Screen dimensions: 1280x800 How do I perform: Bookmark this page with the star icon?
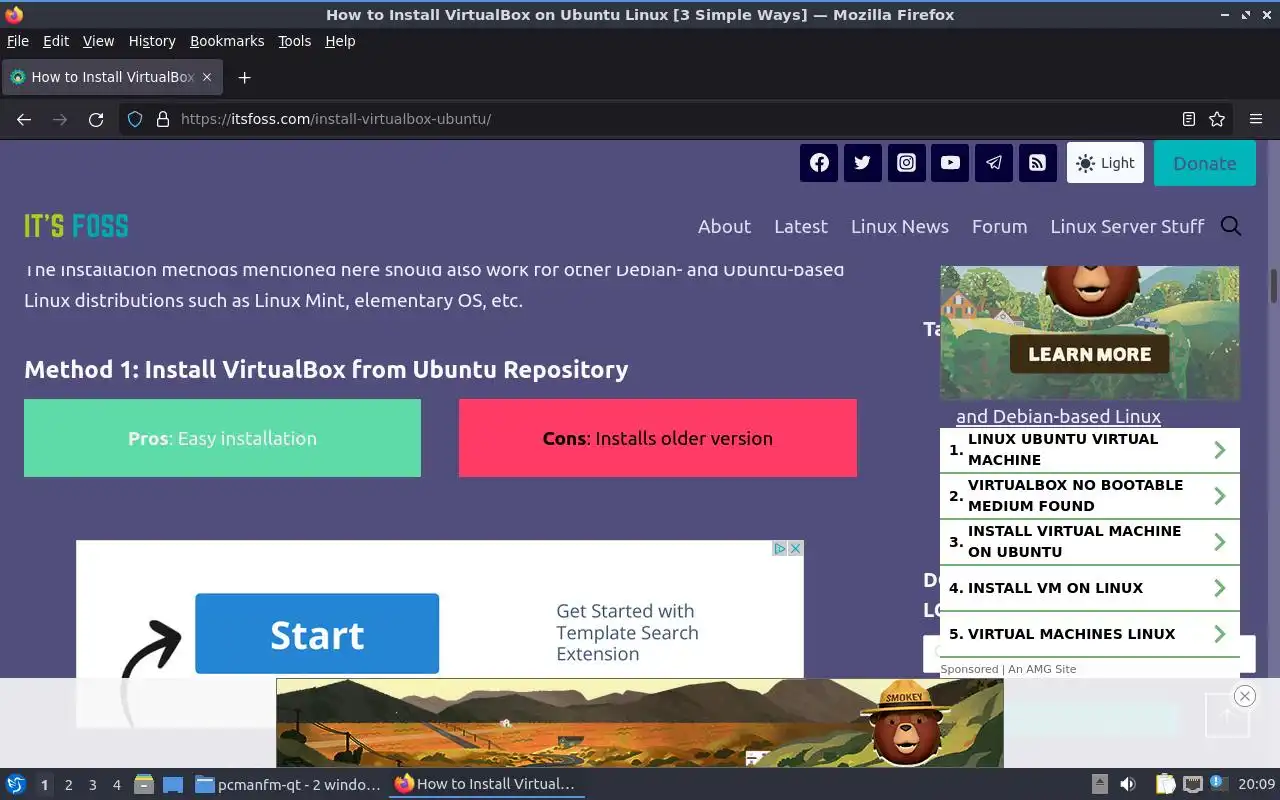pos(1217,119)
